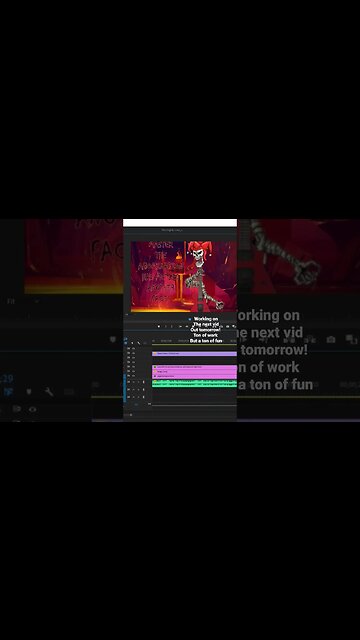
Task: Click voice-over record microphone on second audio track
Action: click(x=144, y=389)
